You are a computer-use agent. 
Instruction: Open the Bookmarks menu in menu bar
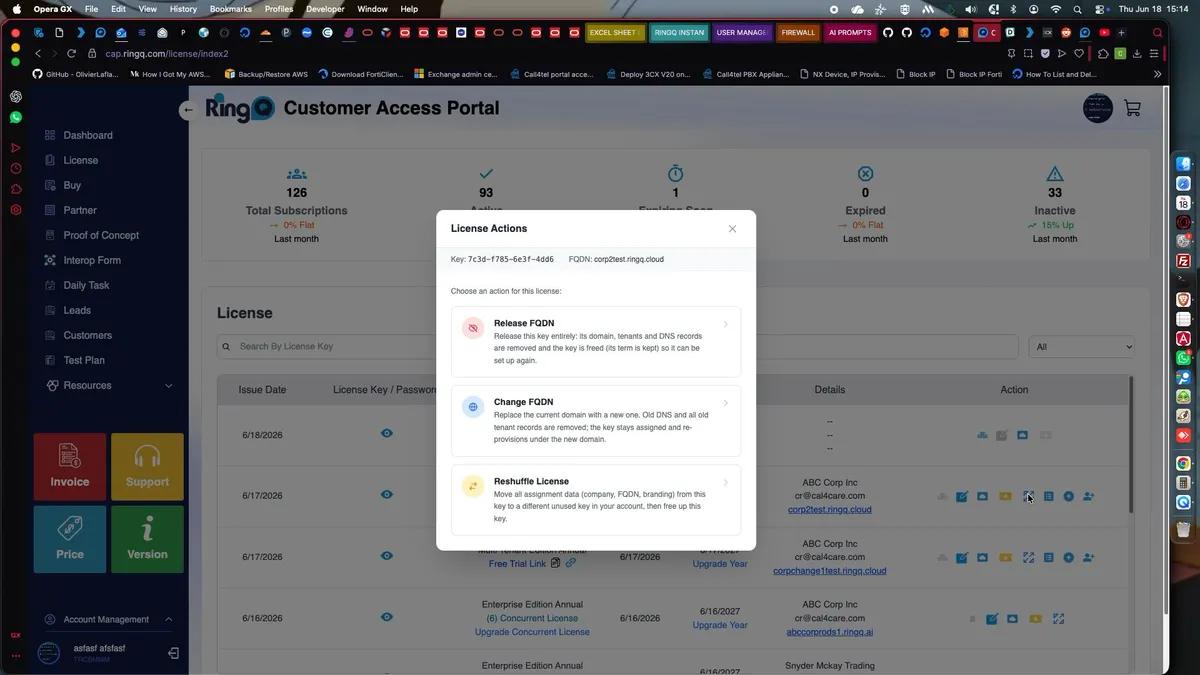[231, 9]
